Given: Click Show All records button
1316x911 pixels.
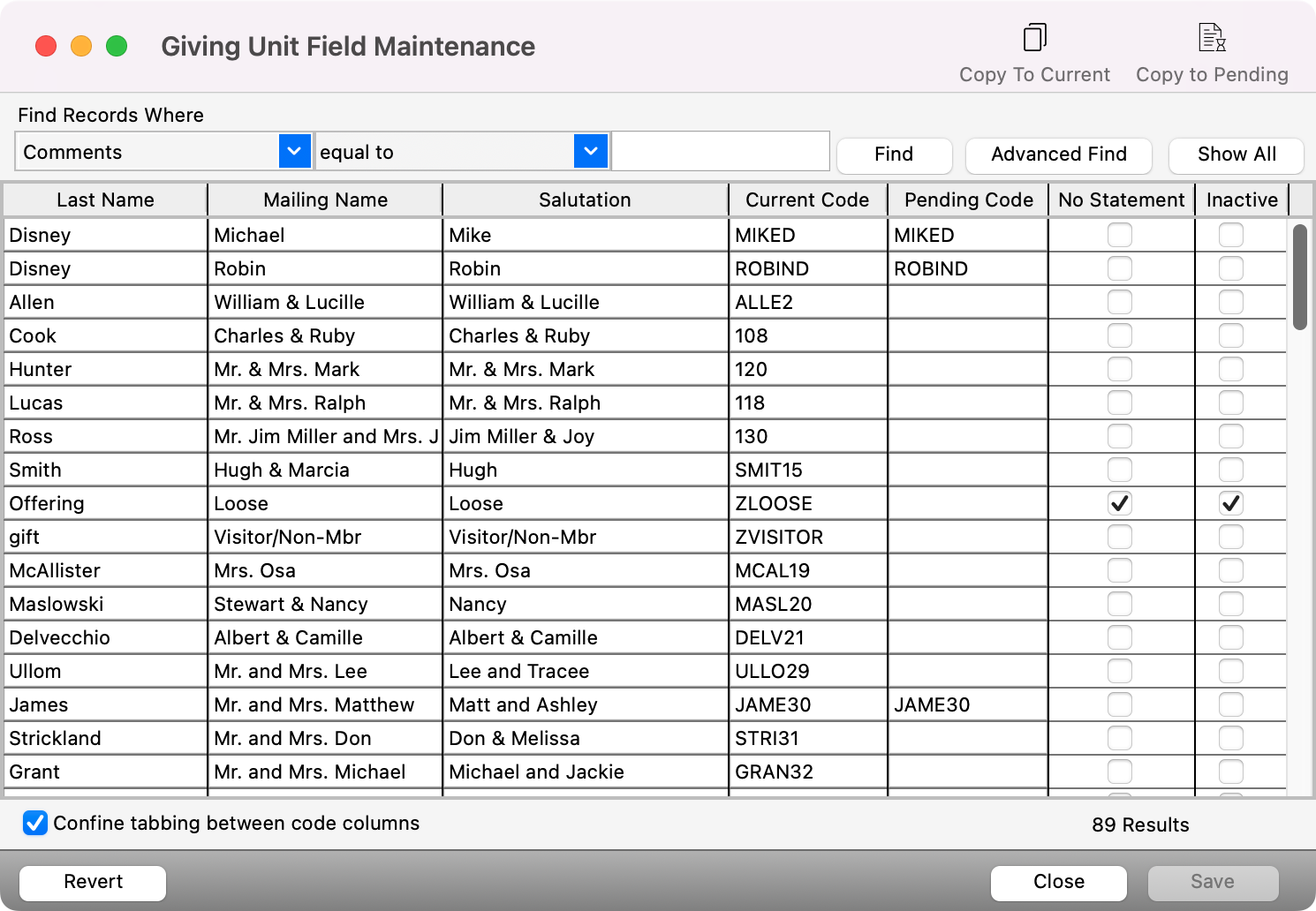Looking at the screenshot, I should (x=1236, y=154).
